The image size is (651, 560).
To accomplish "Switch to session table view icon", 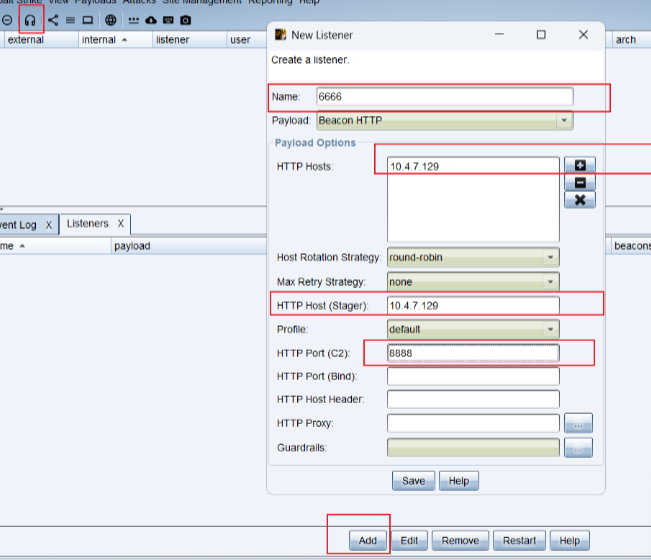I will 71,20.
